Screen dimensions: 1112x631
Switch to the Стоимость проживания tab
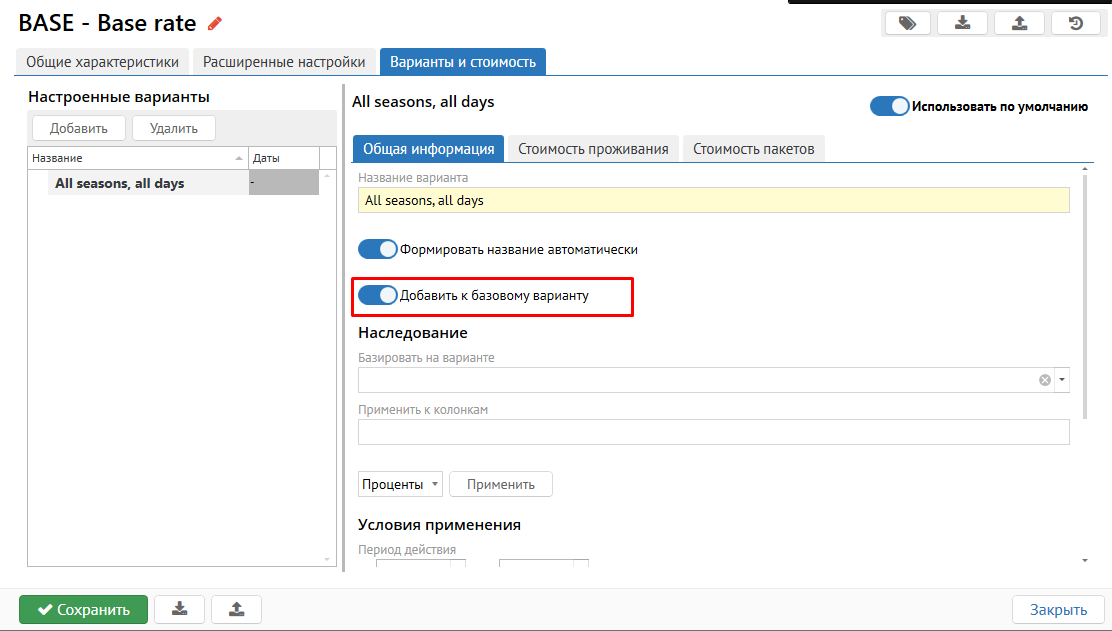(593, 149)
